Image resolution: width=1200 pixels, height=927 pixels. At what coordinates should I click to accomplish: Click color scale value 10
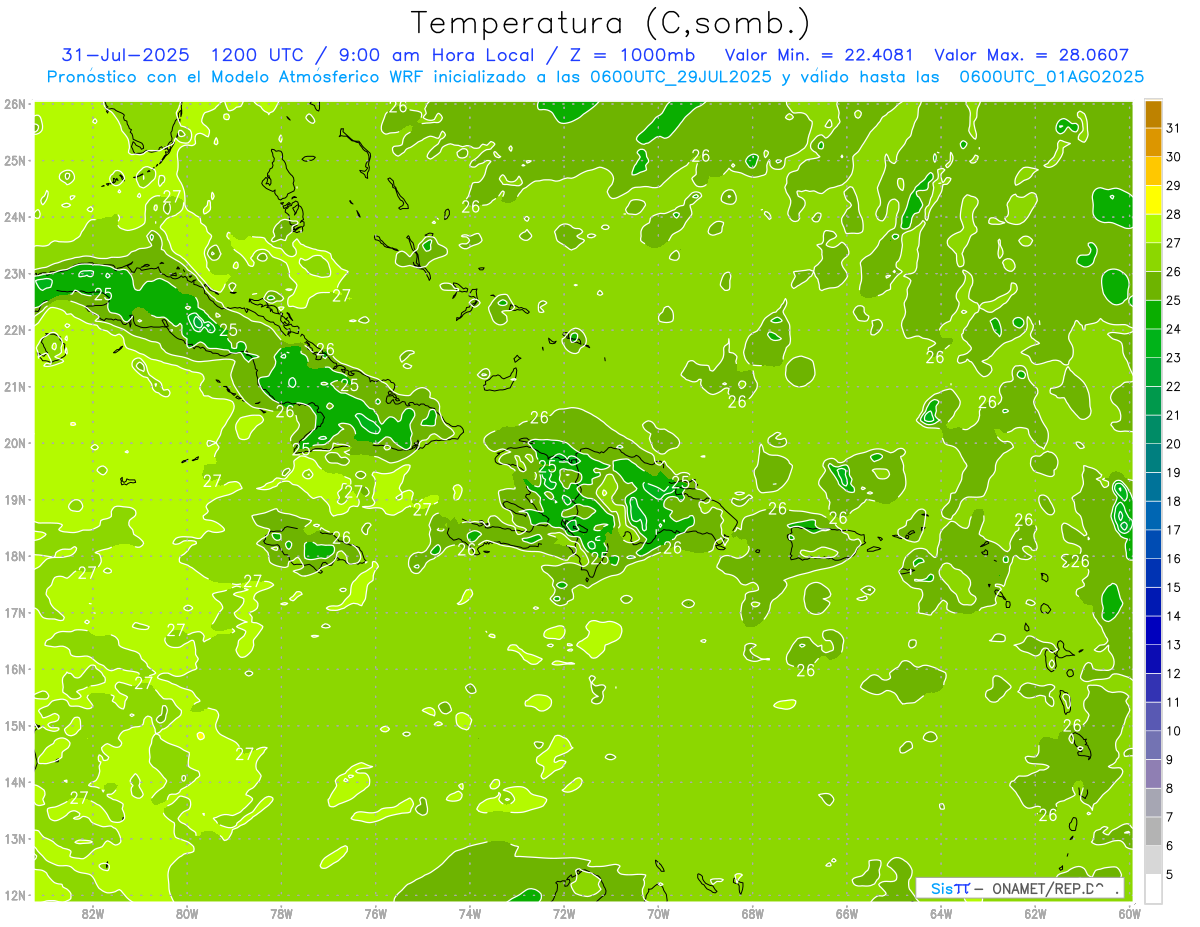click(x=1173, y=731)
